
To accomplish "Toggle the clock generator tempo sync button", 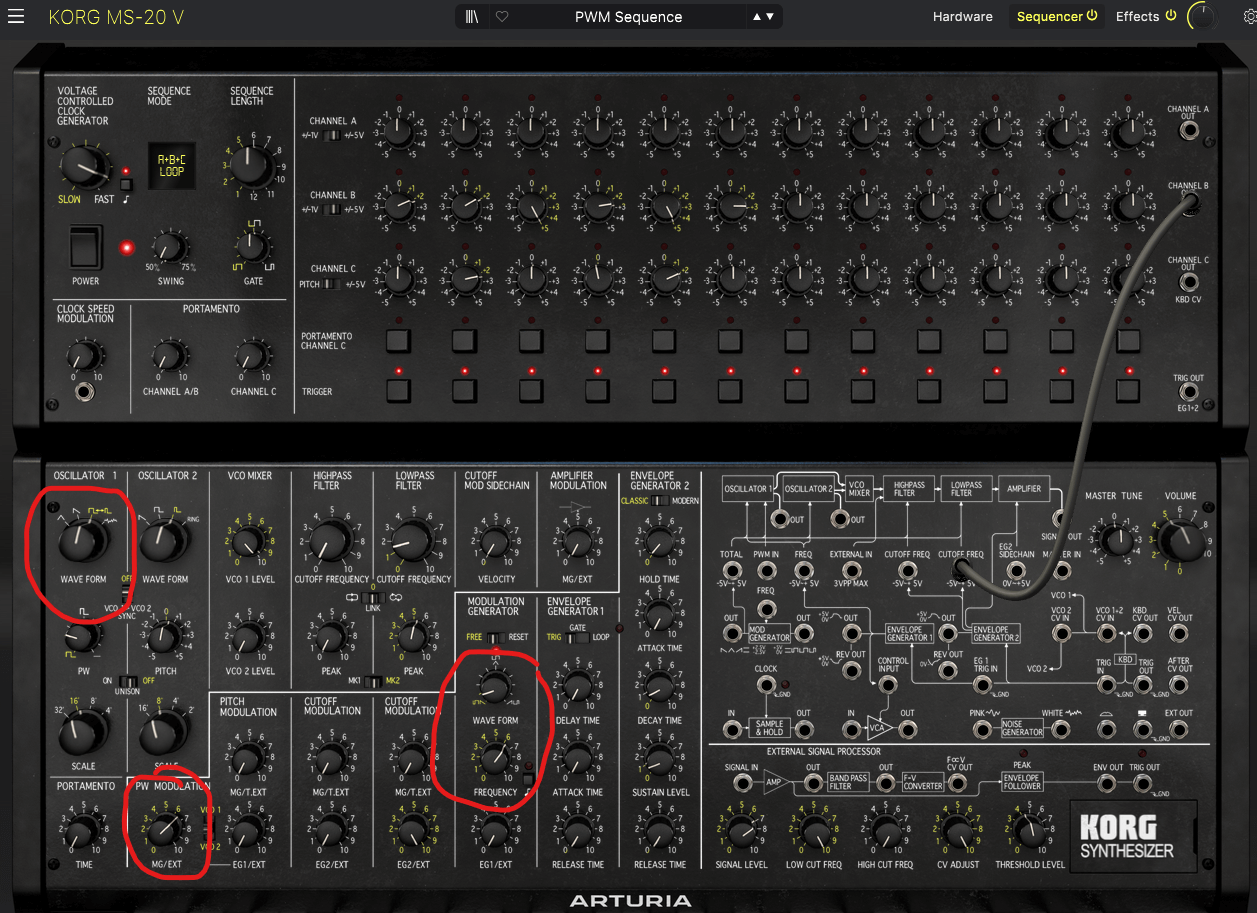I will tap(126, 184).
